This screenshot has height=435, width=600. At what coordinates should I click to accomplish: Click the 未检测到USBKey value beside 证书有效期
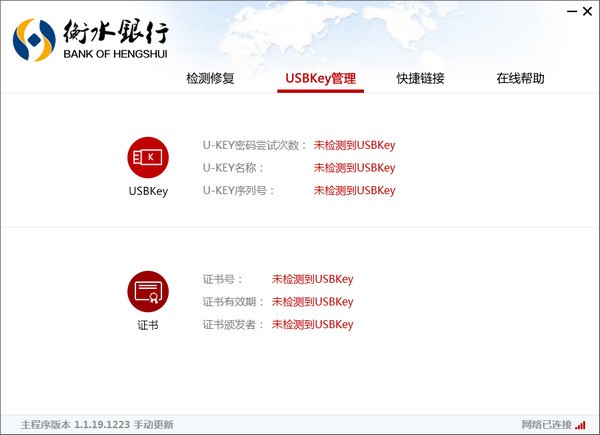312,302
